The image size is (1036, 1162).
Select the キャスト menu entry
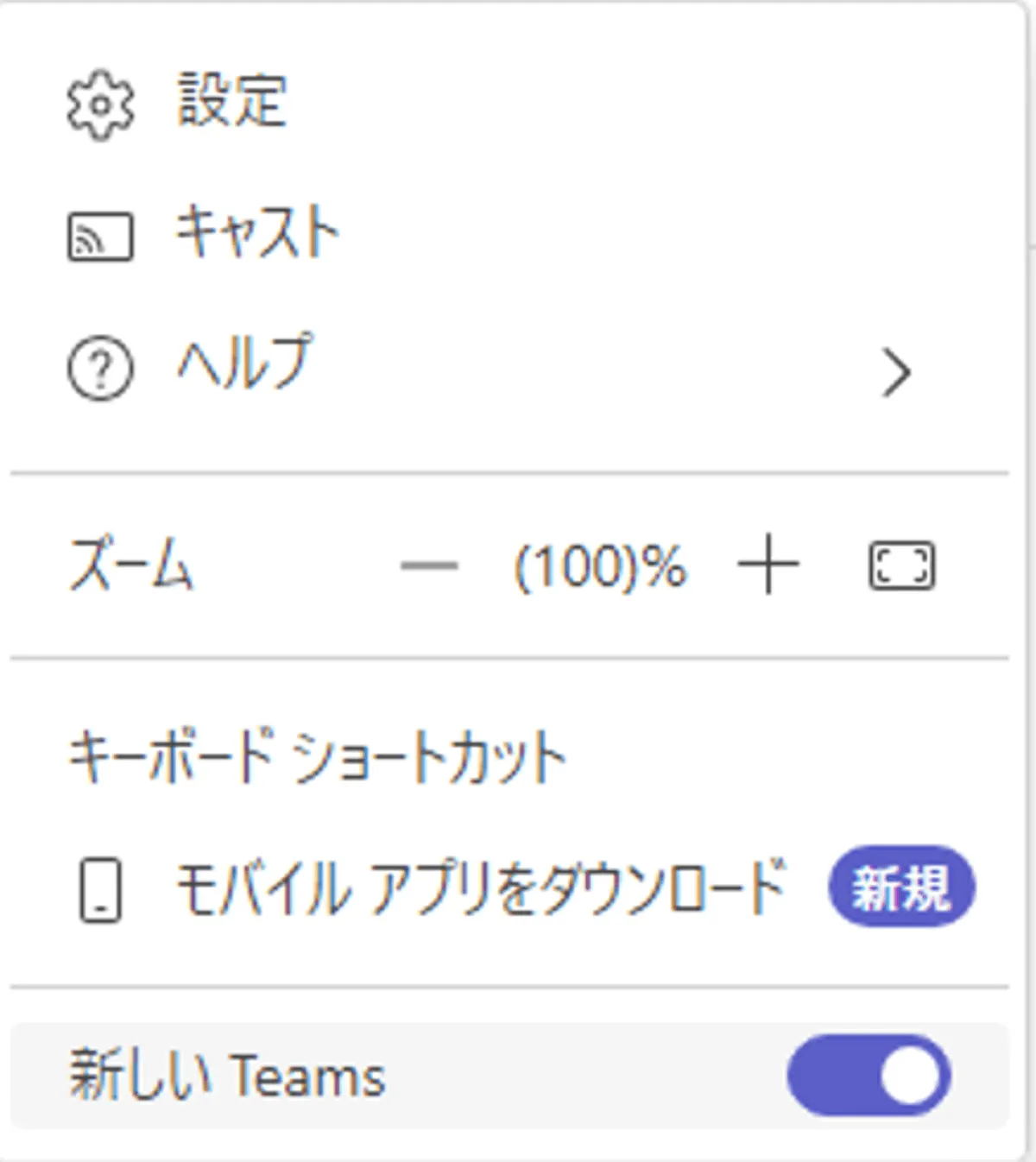coord(256,233)
